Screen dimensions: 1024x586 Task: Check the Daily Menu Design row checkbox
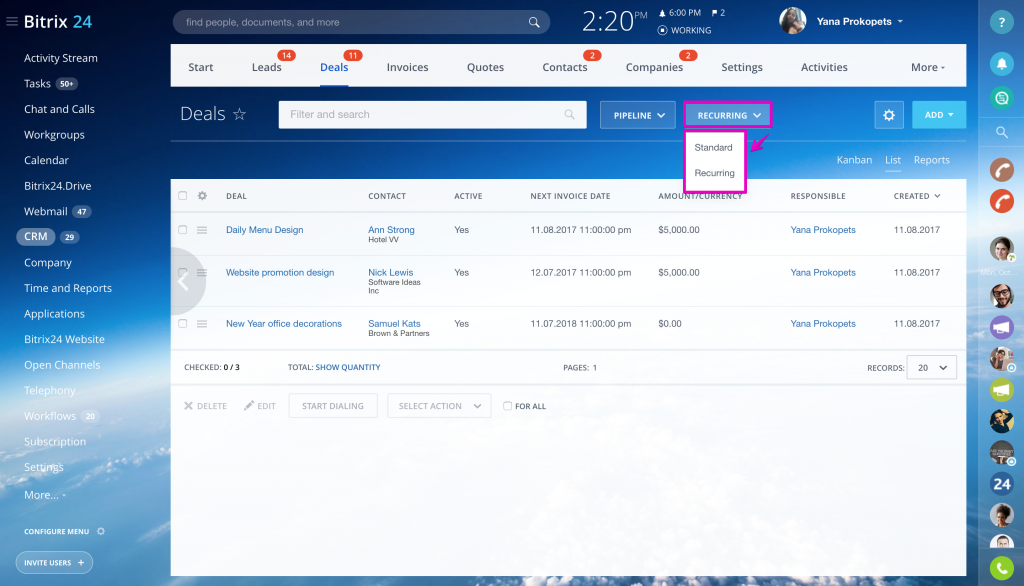coord(183,230)
